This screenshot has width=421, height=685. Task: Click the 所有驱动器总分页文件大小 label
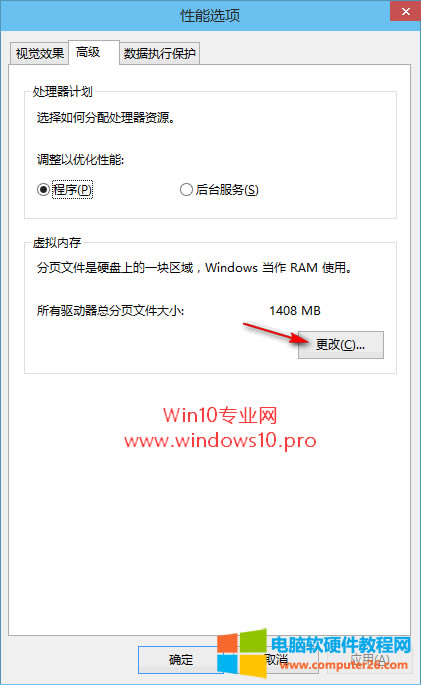110,311
